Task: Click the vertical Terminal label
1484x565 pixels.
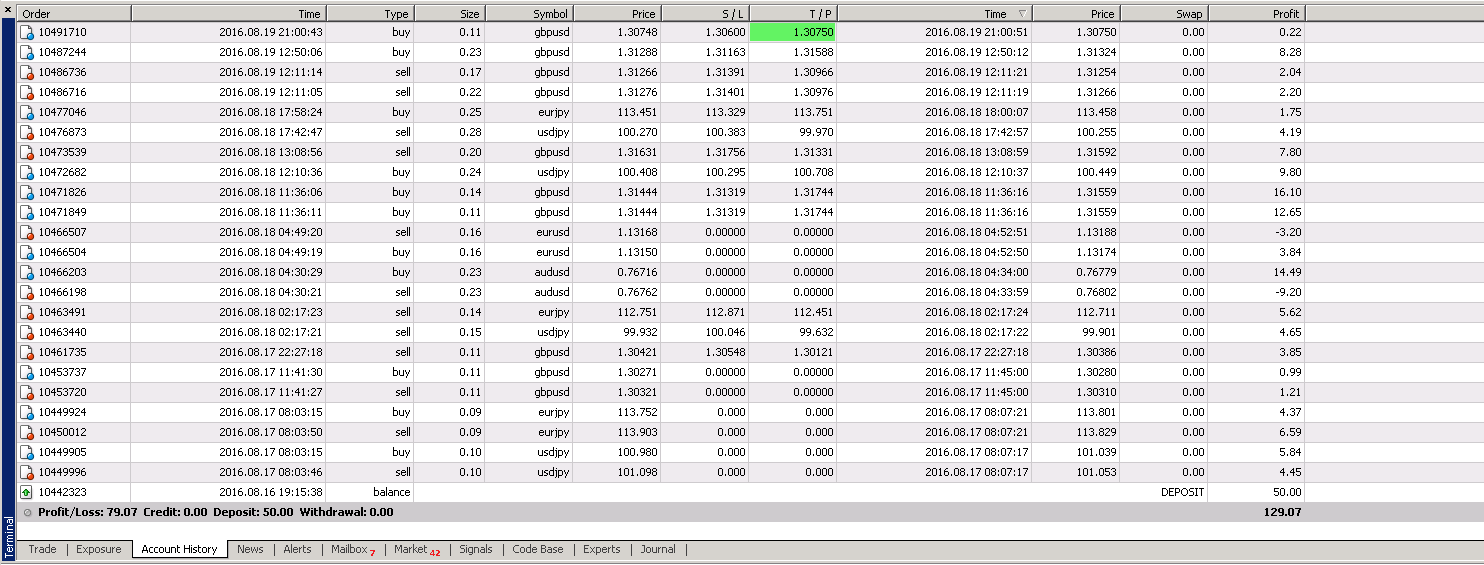Action: (x=9, y=536)
